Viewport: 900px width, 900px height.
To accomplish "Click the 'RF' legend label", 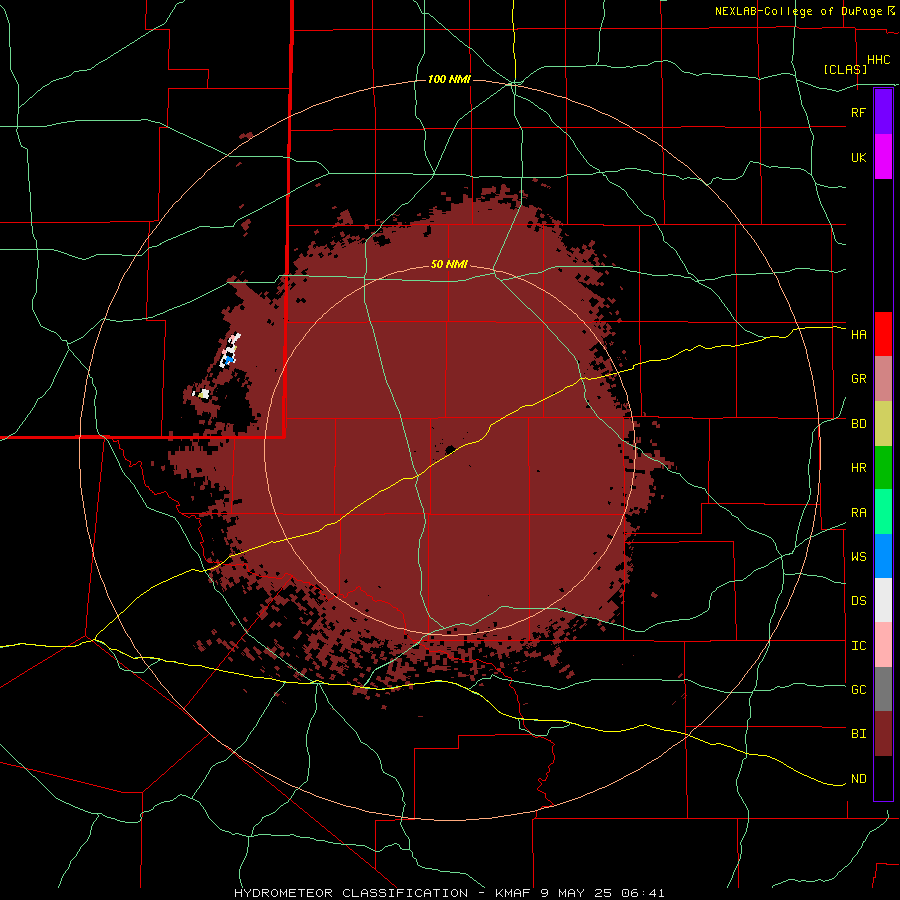I will click(x=858, y=112).
